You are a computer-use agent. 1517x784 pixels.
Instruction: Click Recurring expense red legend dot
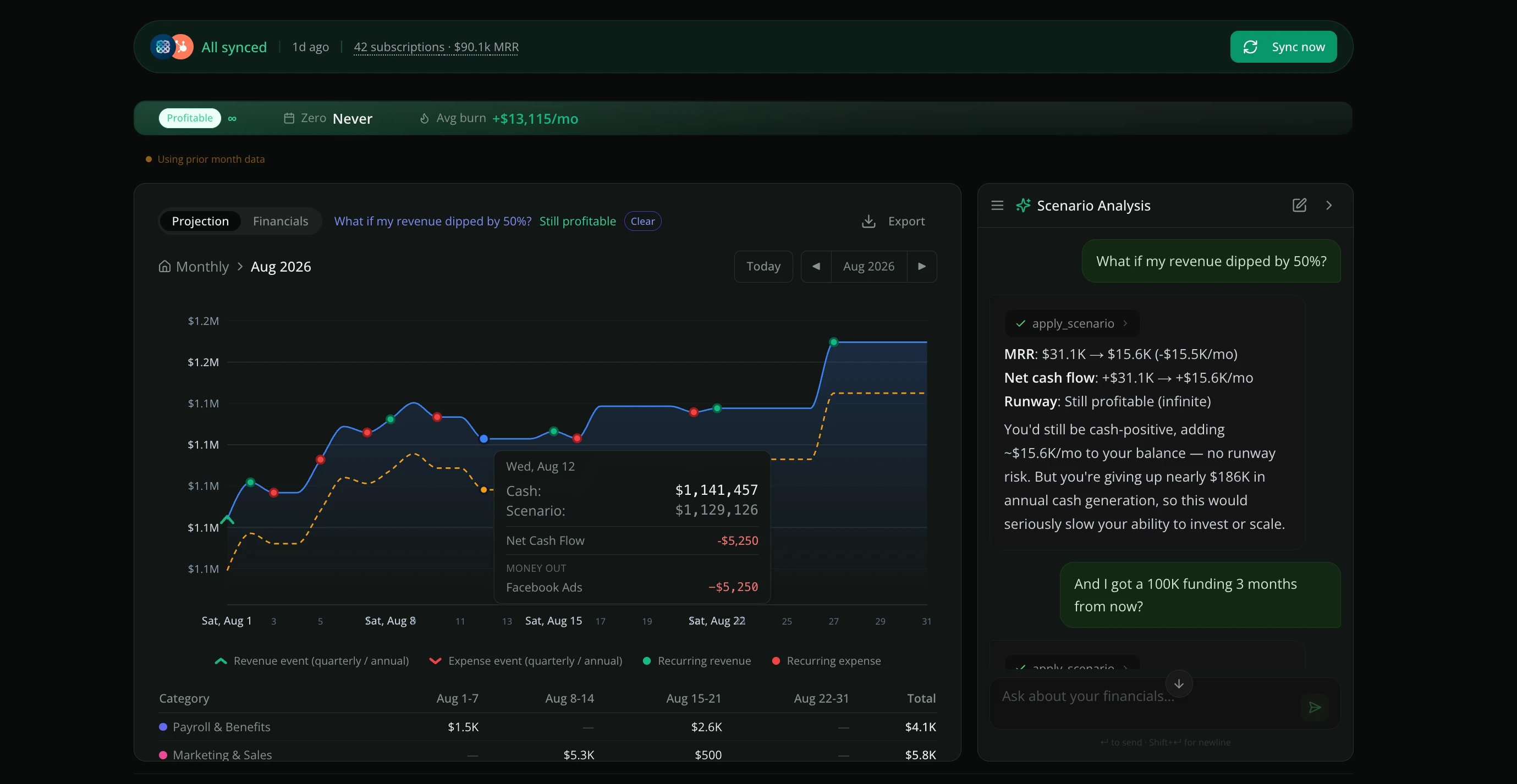(776, 661)
